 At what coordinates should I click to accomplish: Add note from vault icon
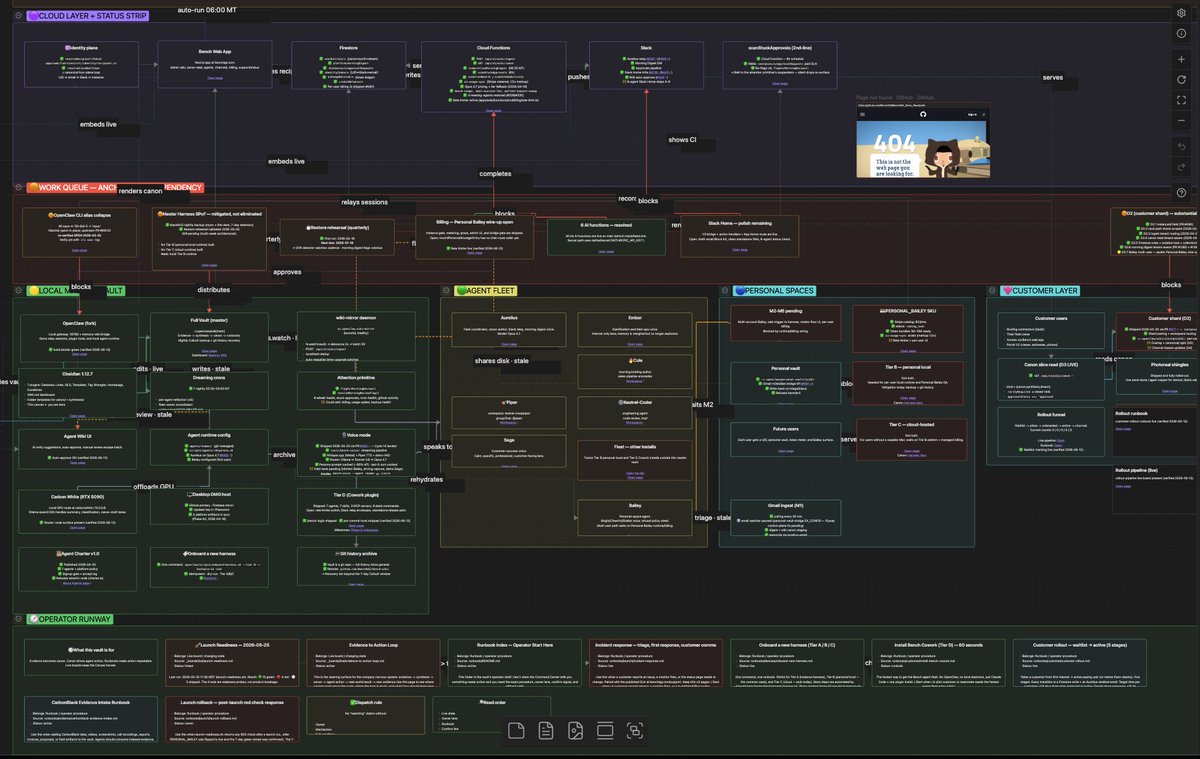[x=546, y=730]
